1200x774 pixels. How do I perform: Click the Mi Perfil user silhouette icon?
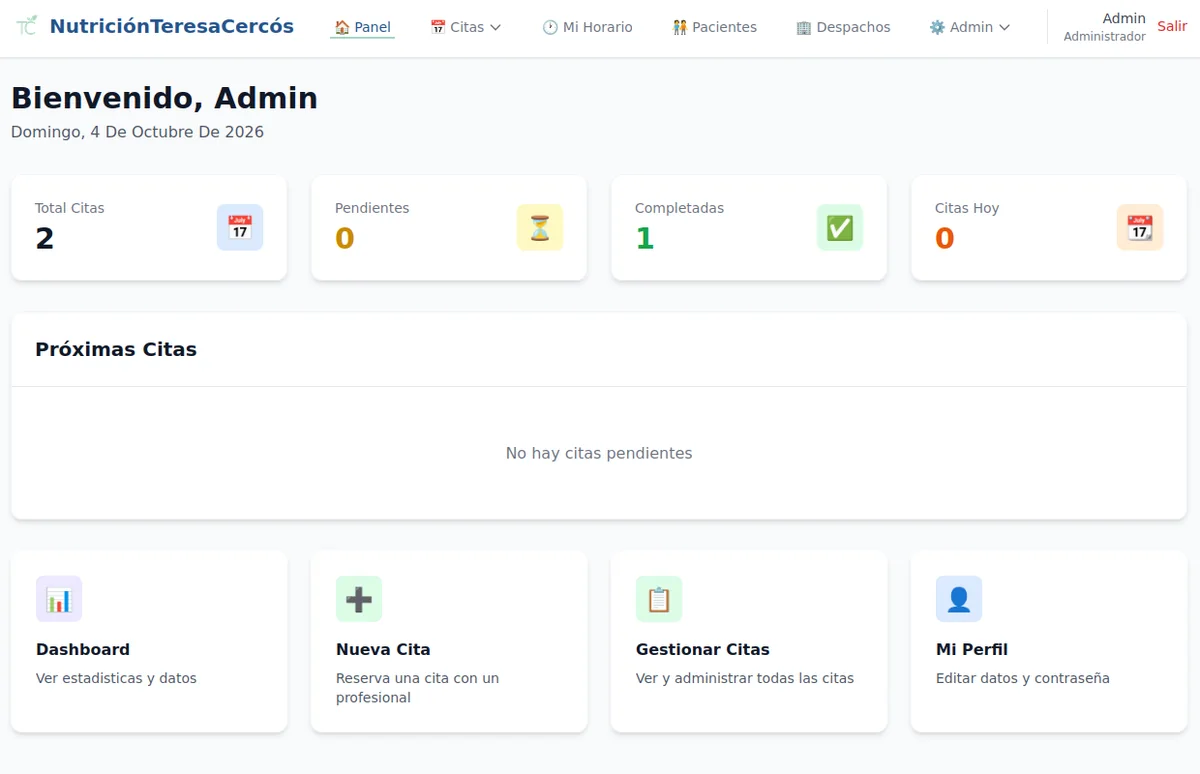[x=959, y=599]
